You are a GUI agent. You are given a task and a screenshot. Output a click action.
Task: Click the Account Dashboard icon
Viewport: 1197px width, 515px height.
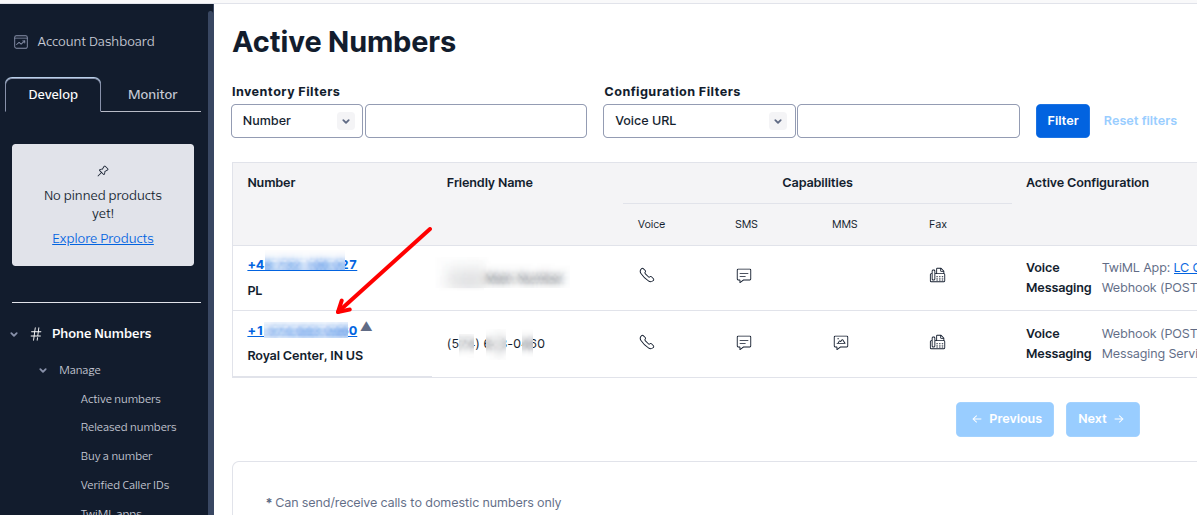click(x=21, y=42)
